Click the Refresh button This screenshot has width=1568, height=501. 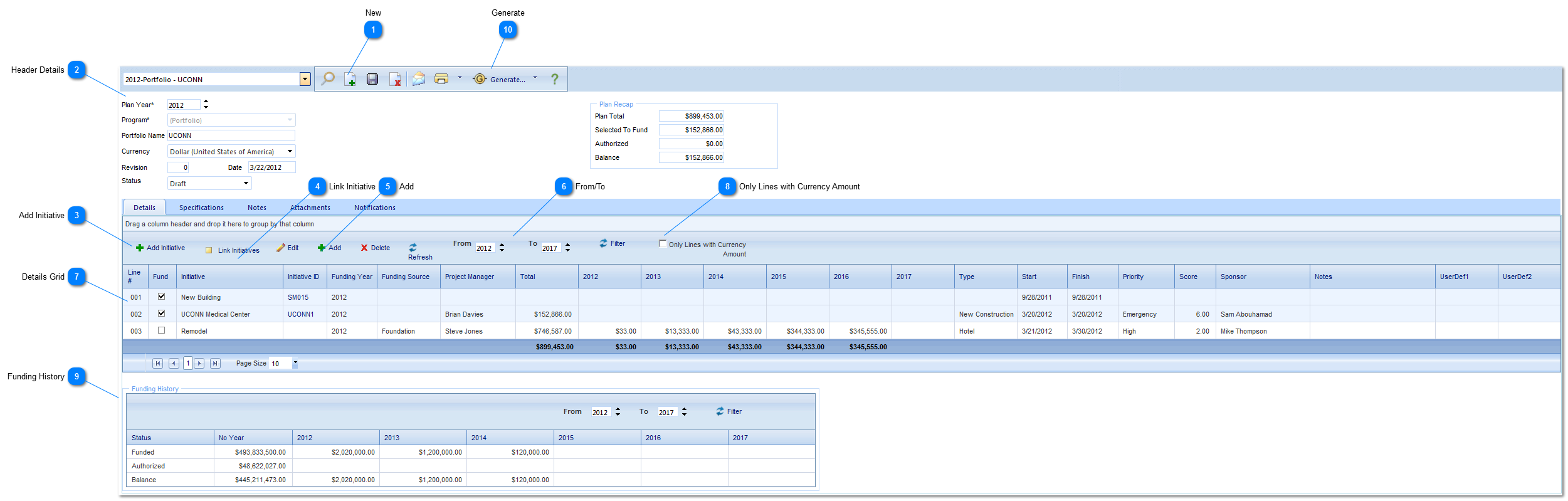pos(419,252)
